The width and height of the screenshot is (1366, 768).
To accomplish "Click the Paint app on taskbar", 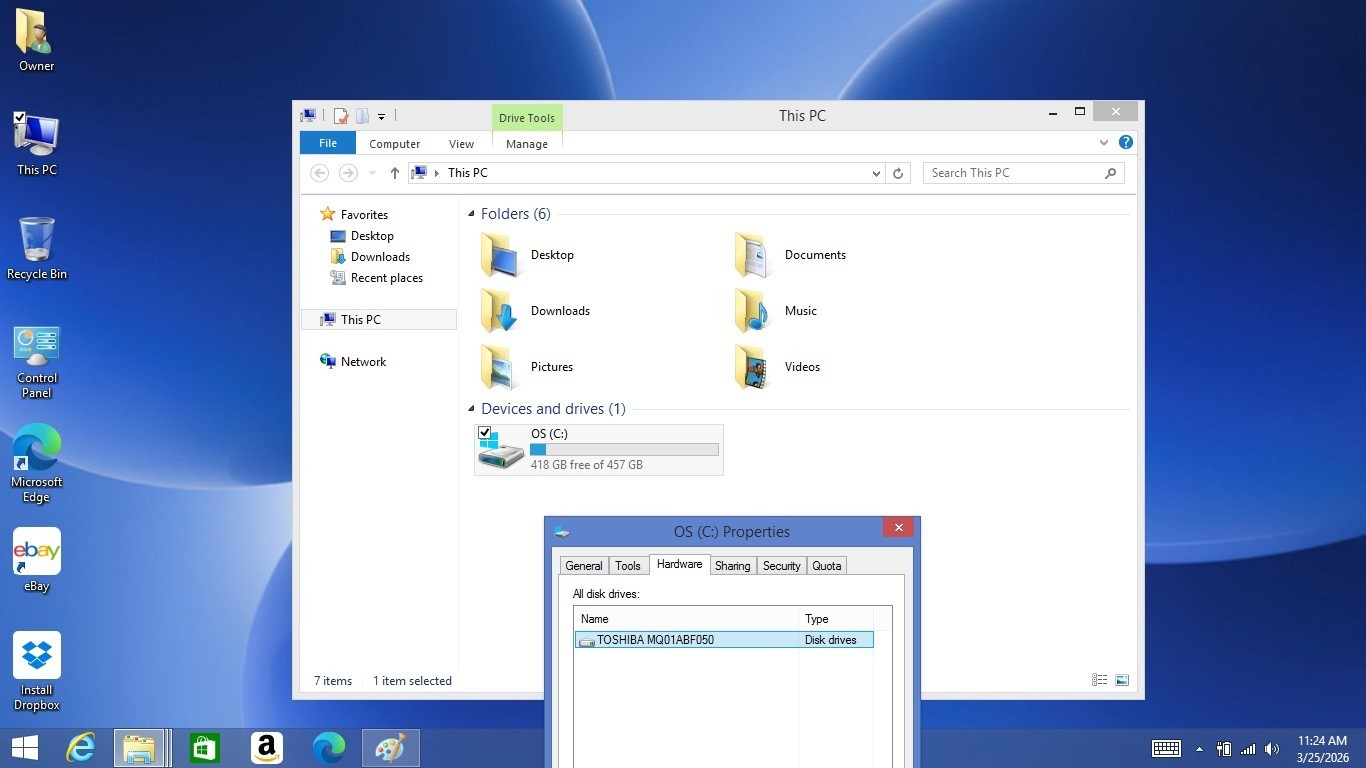I will (x=391, y=748).
